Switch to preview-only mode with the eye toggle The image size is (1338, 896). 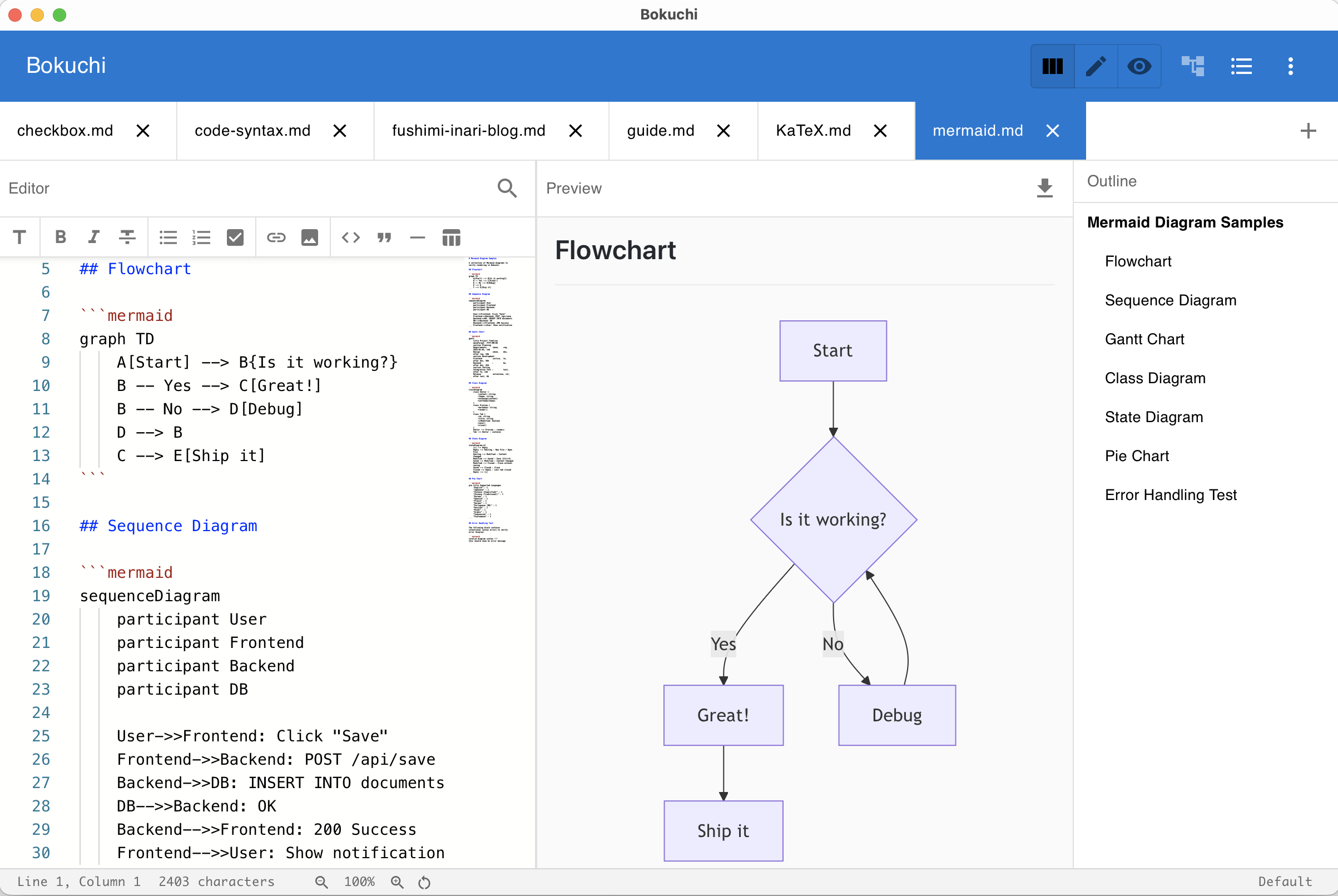1139,66
